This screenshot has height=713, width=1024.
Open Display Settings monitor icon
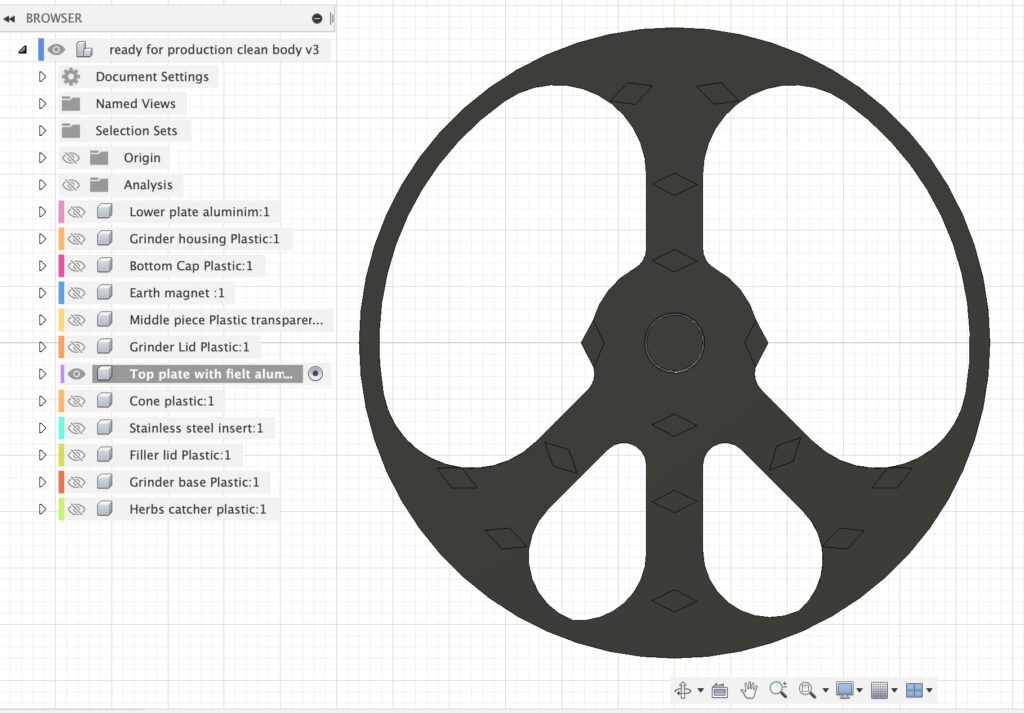click(x=845, y=690)
